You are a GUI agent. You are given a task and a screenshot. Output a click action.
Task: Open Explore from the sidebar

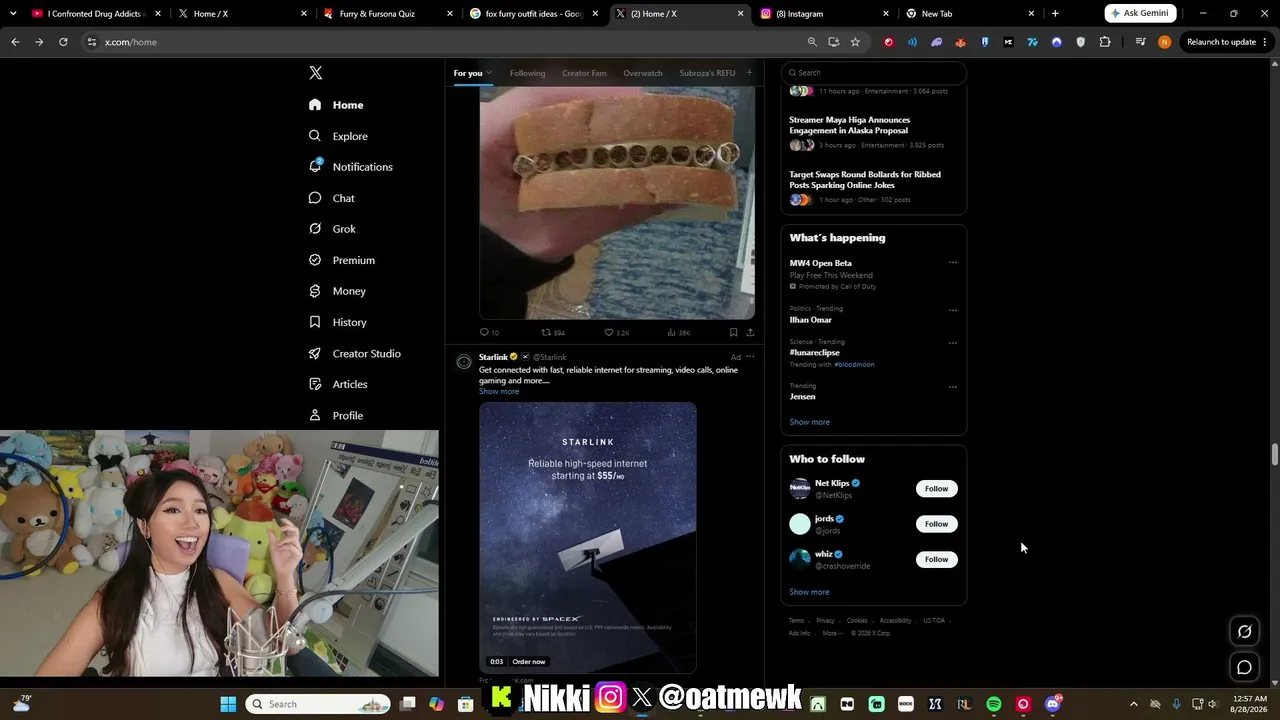(x=339, y=136)
